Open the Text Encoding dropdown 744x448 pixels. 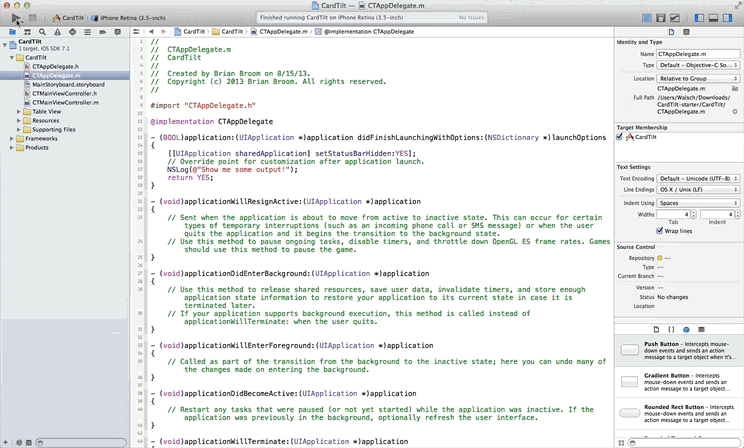coord(698,178)
